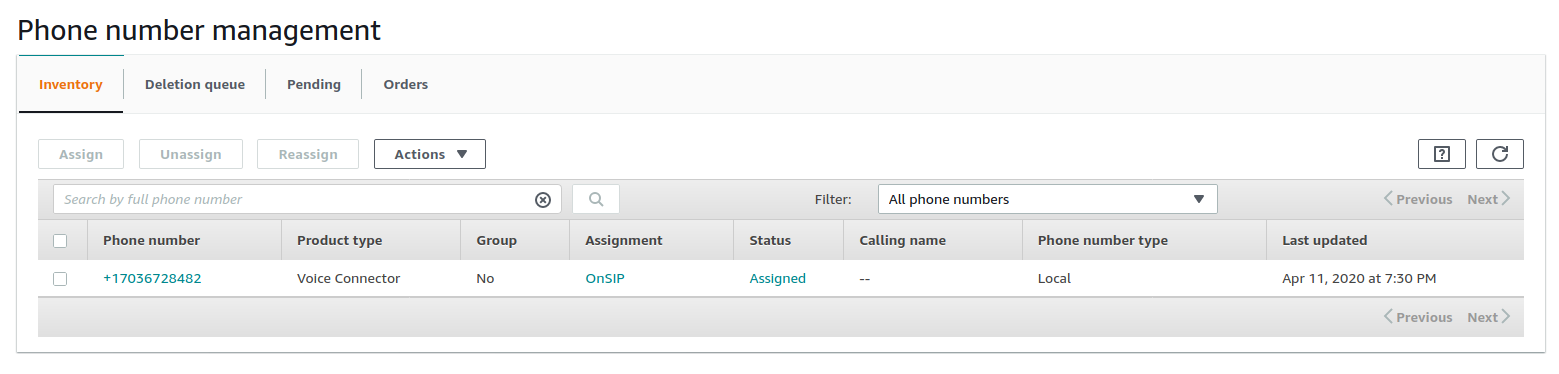
Task: Toggle the select-all checkbox in table header
Action: pos(60,241)
